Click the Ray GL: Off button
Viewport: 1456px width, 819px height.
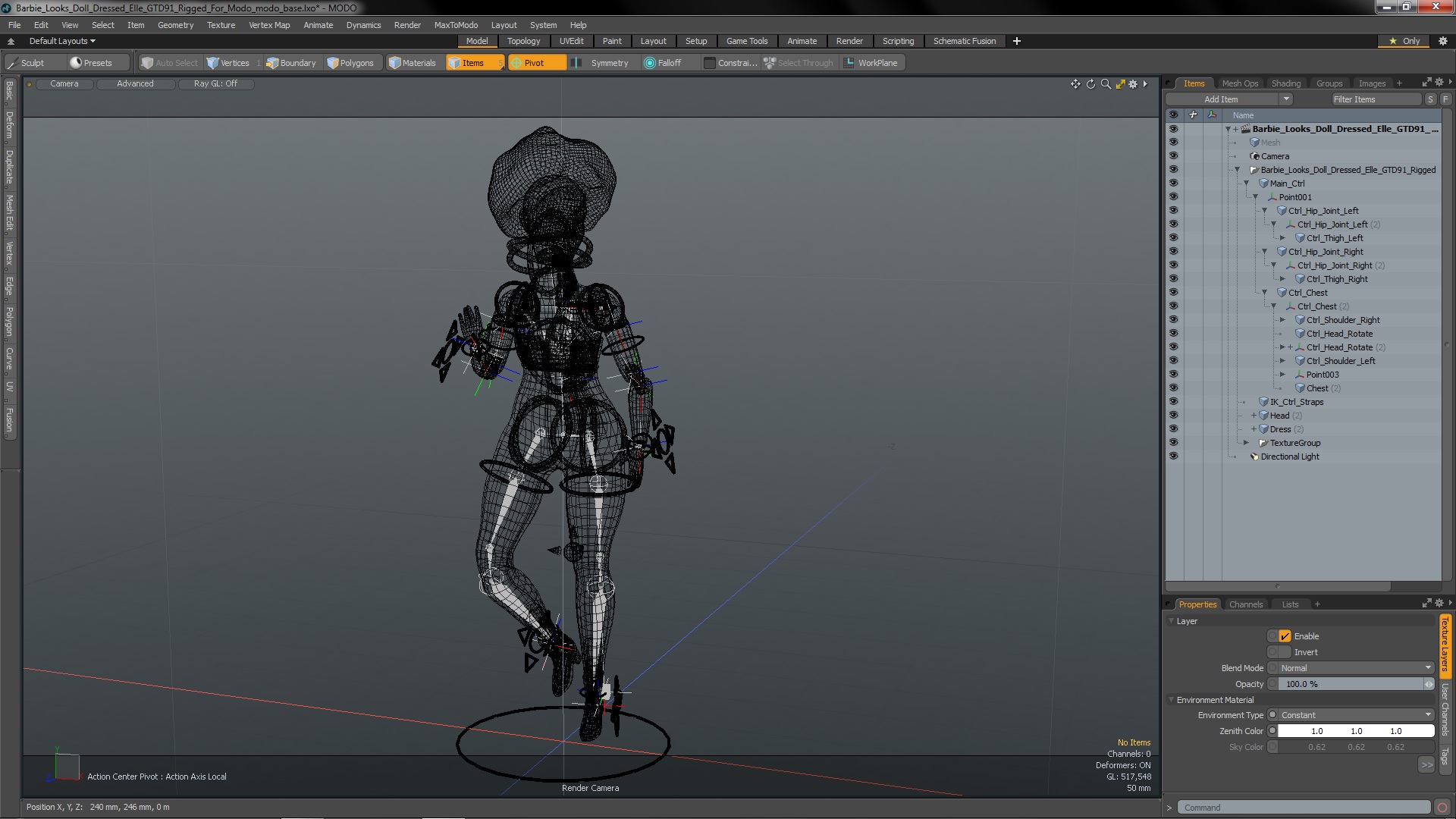215,84
